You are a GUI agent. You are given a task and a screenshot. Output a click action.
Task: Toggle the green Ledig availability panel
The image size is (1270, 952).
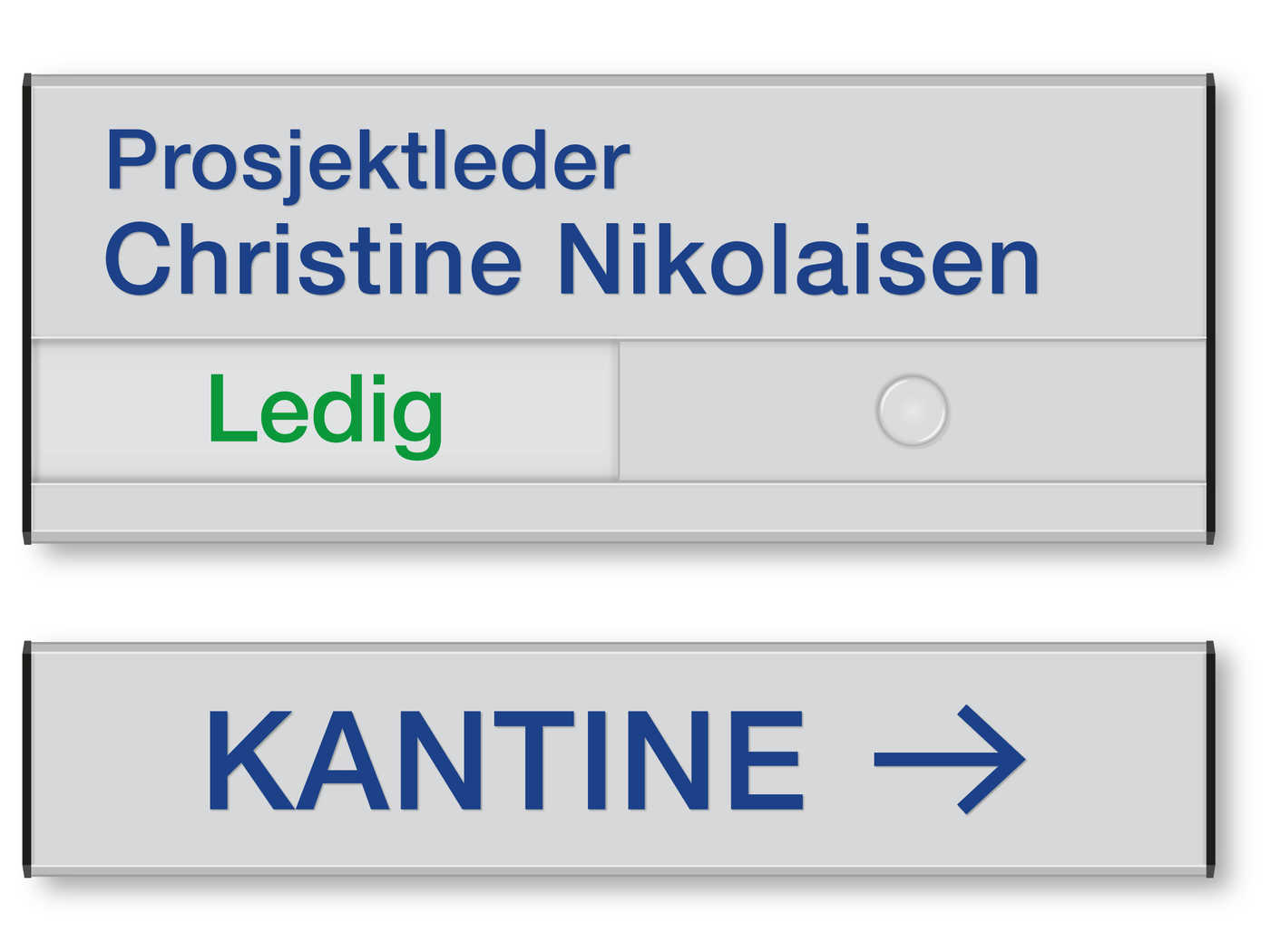coord(325,411)
